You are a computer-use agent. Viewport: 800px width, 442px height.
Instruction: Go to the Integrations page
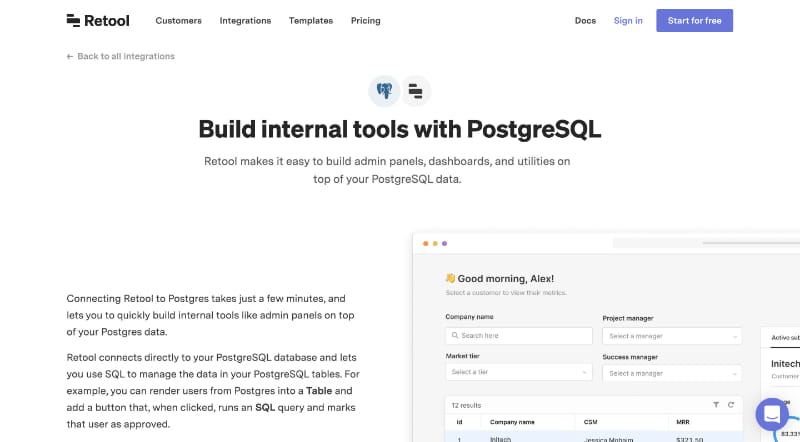tap(245, 21)
